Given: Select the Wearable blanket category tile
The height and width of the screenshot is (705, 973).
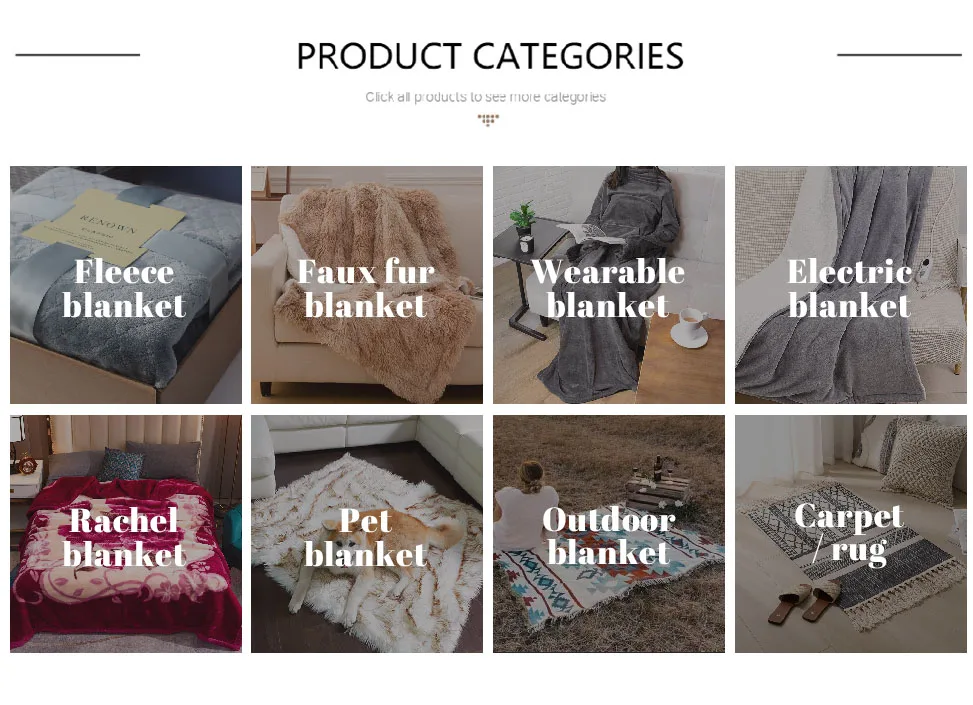Looking at the screenshot, I should coord(609,285).
